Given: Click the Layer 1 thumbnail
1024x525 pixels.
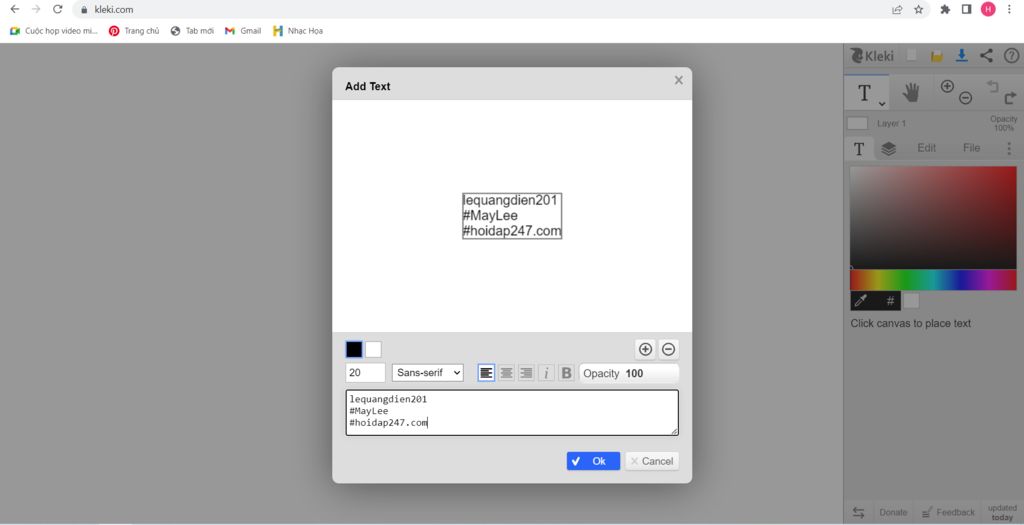Looking at the screenshot, I should tap(857, 123).
